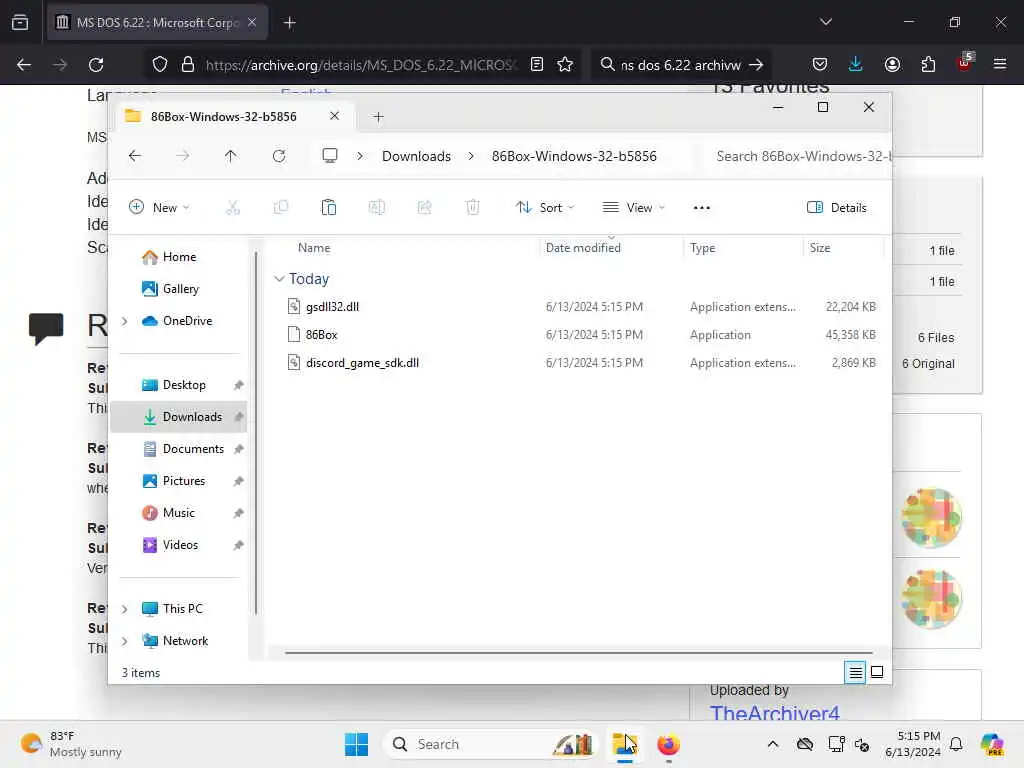Viewport: 1024px width, 768px height.
Task: Switch to details list view icon
Action: (x=855, y=672)
